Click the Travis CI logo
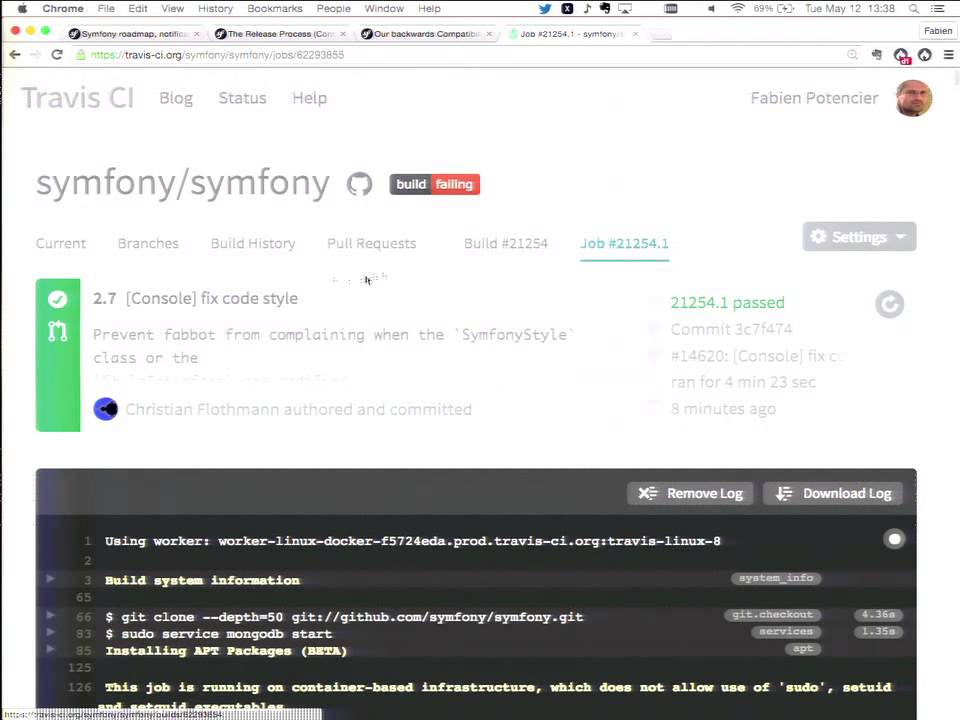This screenshot has height=720, width=960. [x=77, y=98]
